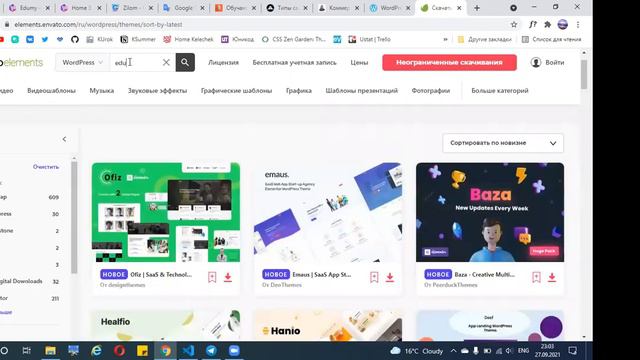Open Telegram from taskbar
The image size is (640, 360).
pyautogui.click(x=211, y=351)
